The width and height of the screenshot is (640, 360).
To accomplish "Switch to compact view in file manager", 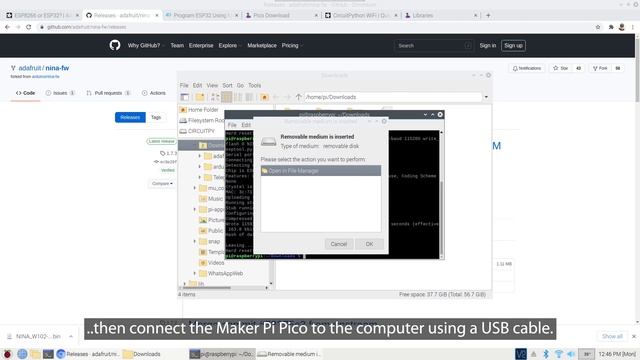I will point(238,97).
